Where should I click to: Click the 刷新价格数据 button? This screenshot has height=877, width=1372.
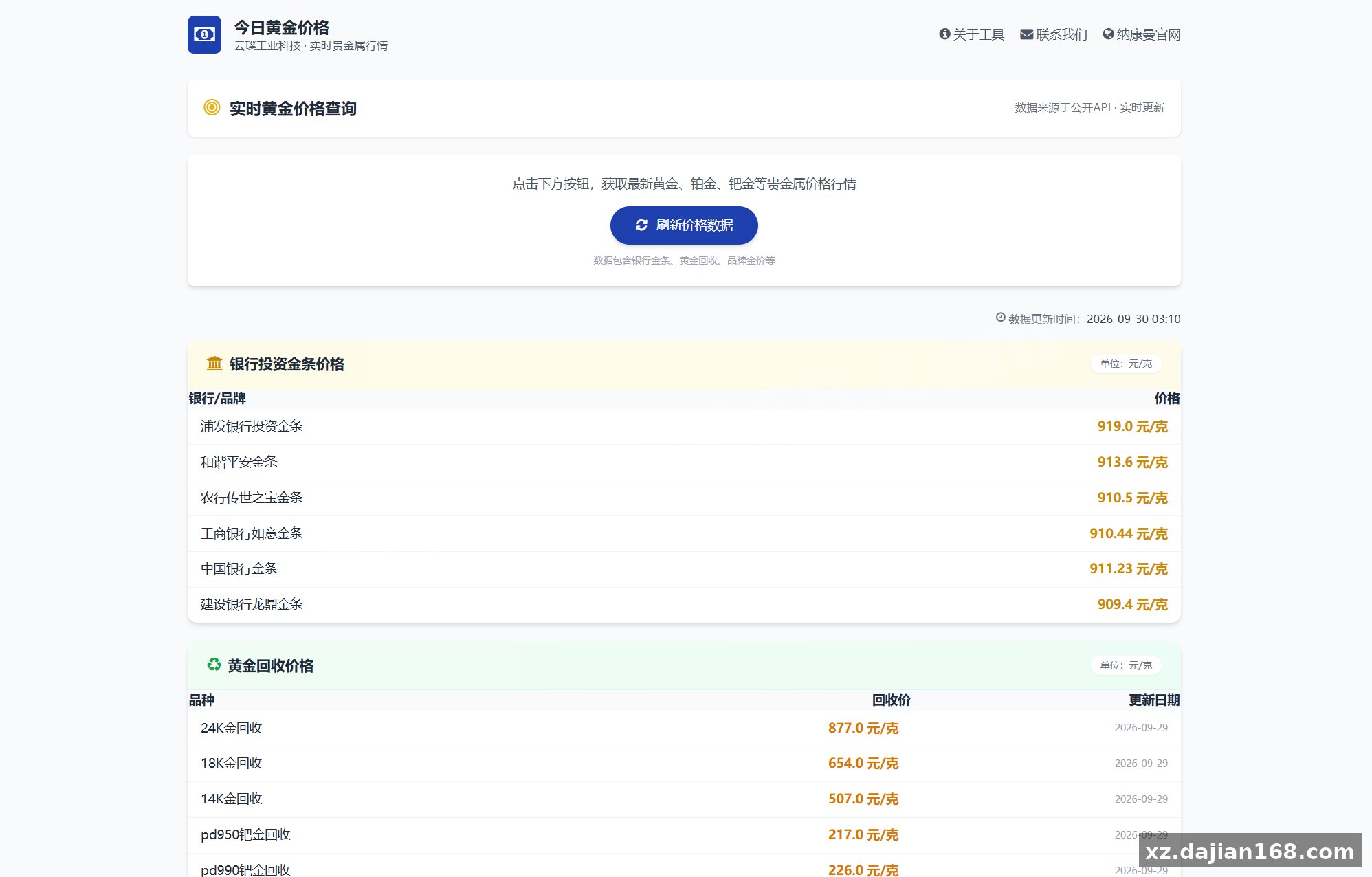click(x=684, y=225)
